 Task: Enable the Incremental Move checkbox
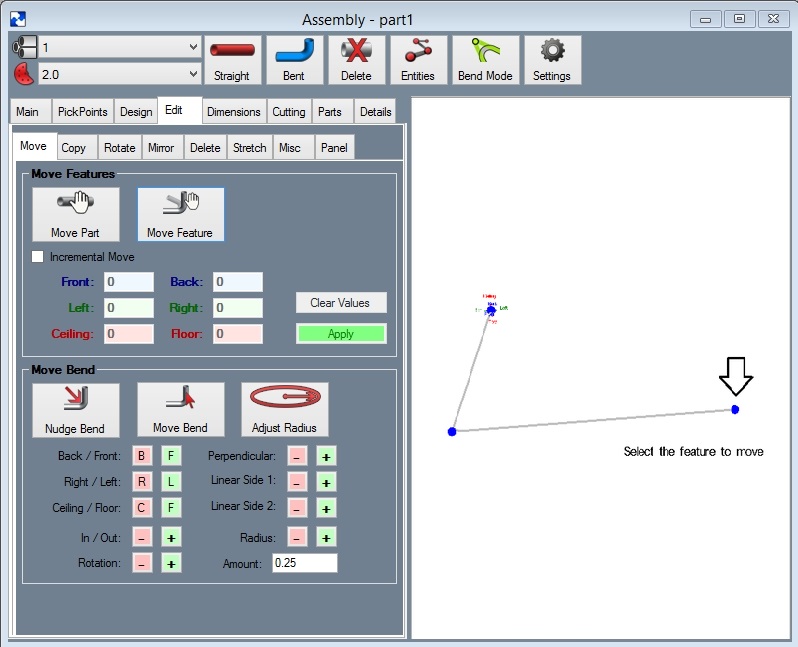(x=38, y=257)
